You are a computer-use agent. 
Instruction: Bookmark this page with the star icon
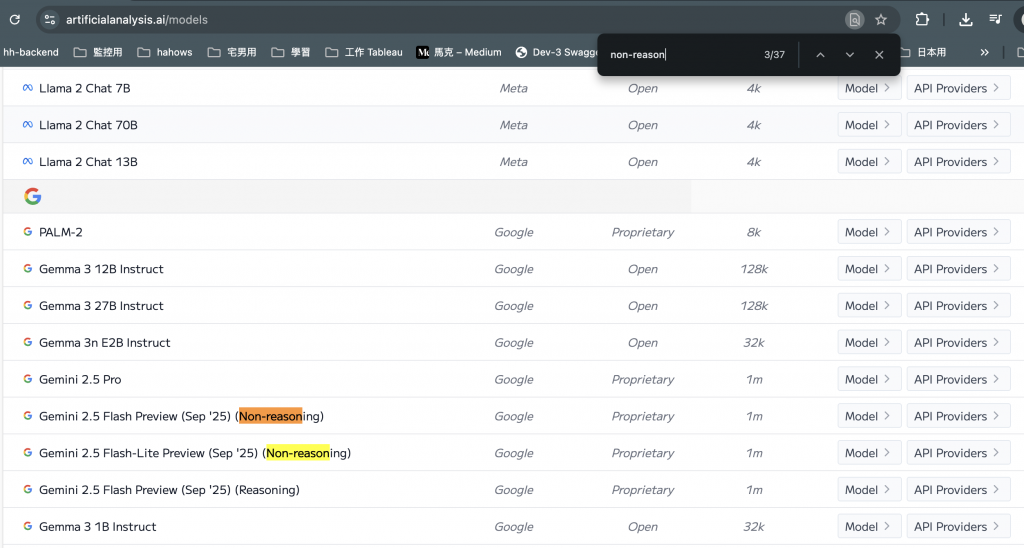pyautogui.click(x=881, y=20)
